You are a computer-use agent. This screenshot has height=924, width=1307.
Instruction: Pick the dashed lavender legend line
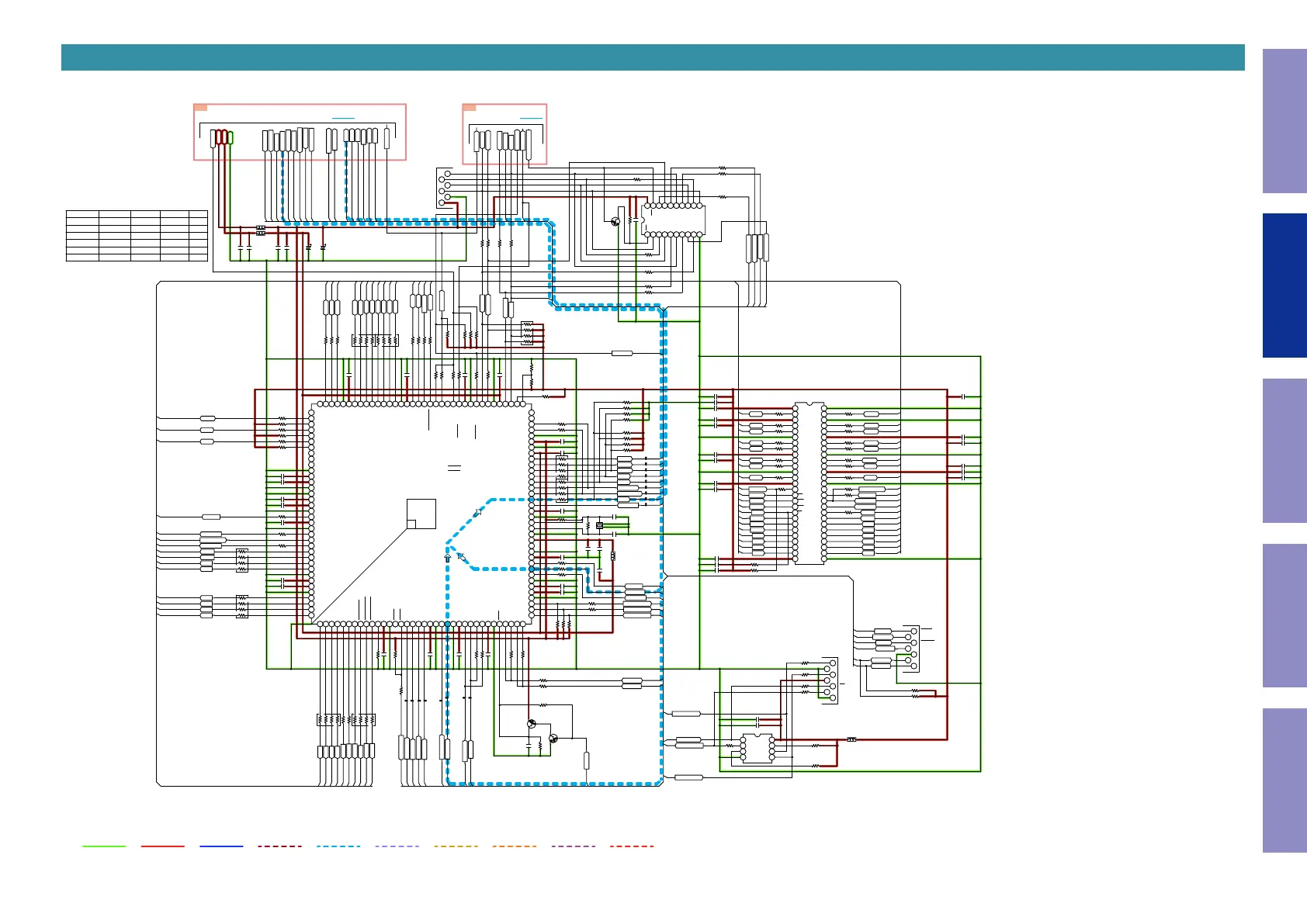pyautogui.click(x=397, y=846)
